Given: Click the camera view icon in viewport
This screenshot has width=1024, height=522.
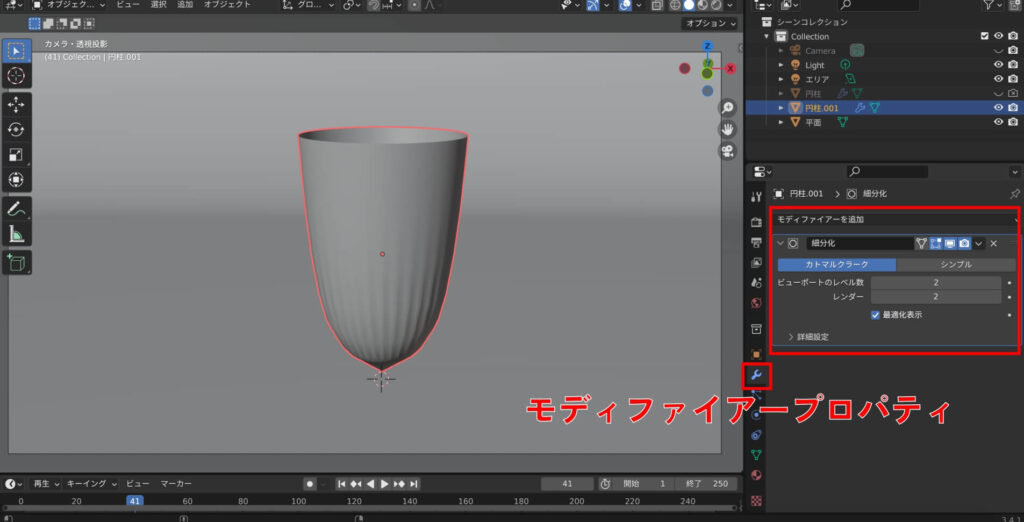Looking at the screenshot, I should tap(727, 151).
